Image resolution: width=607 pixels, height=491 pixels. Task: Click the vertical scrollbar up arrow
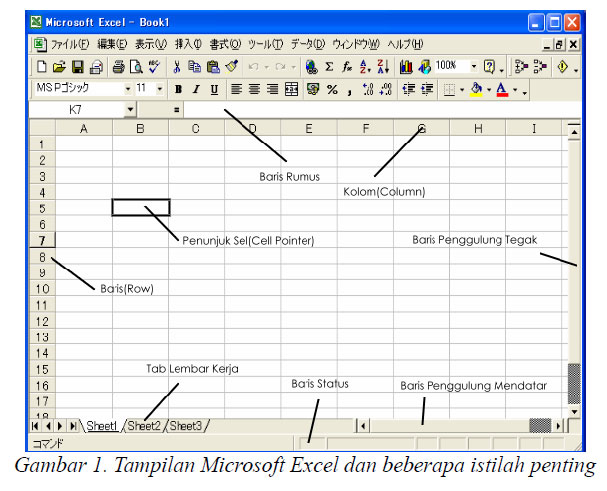[x=574, y=132]
